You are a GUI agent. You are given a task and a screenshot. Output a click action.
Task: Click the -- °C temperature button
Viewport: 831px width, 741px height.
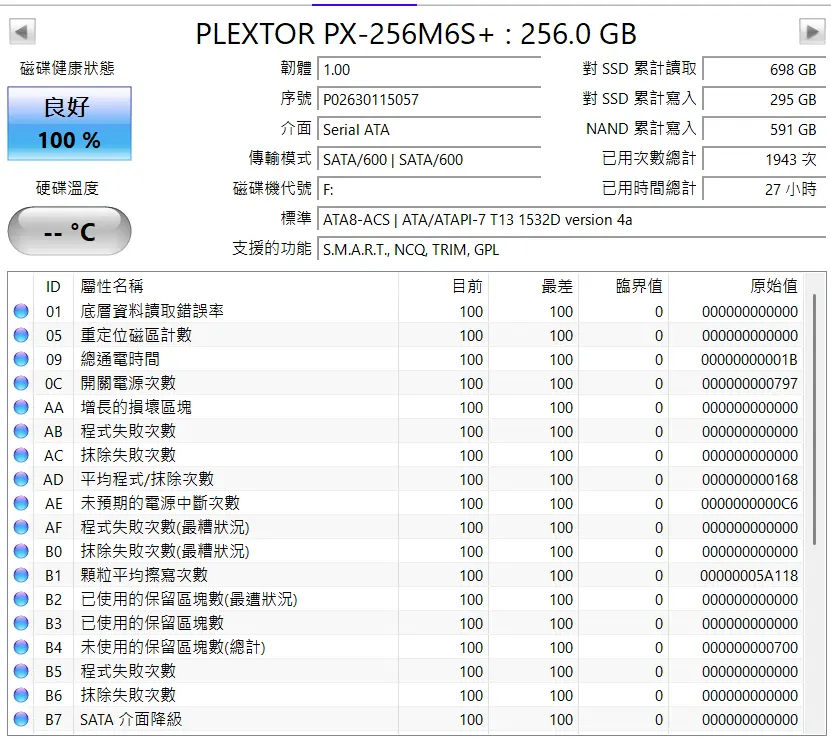tap(69, 232)
